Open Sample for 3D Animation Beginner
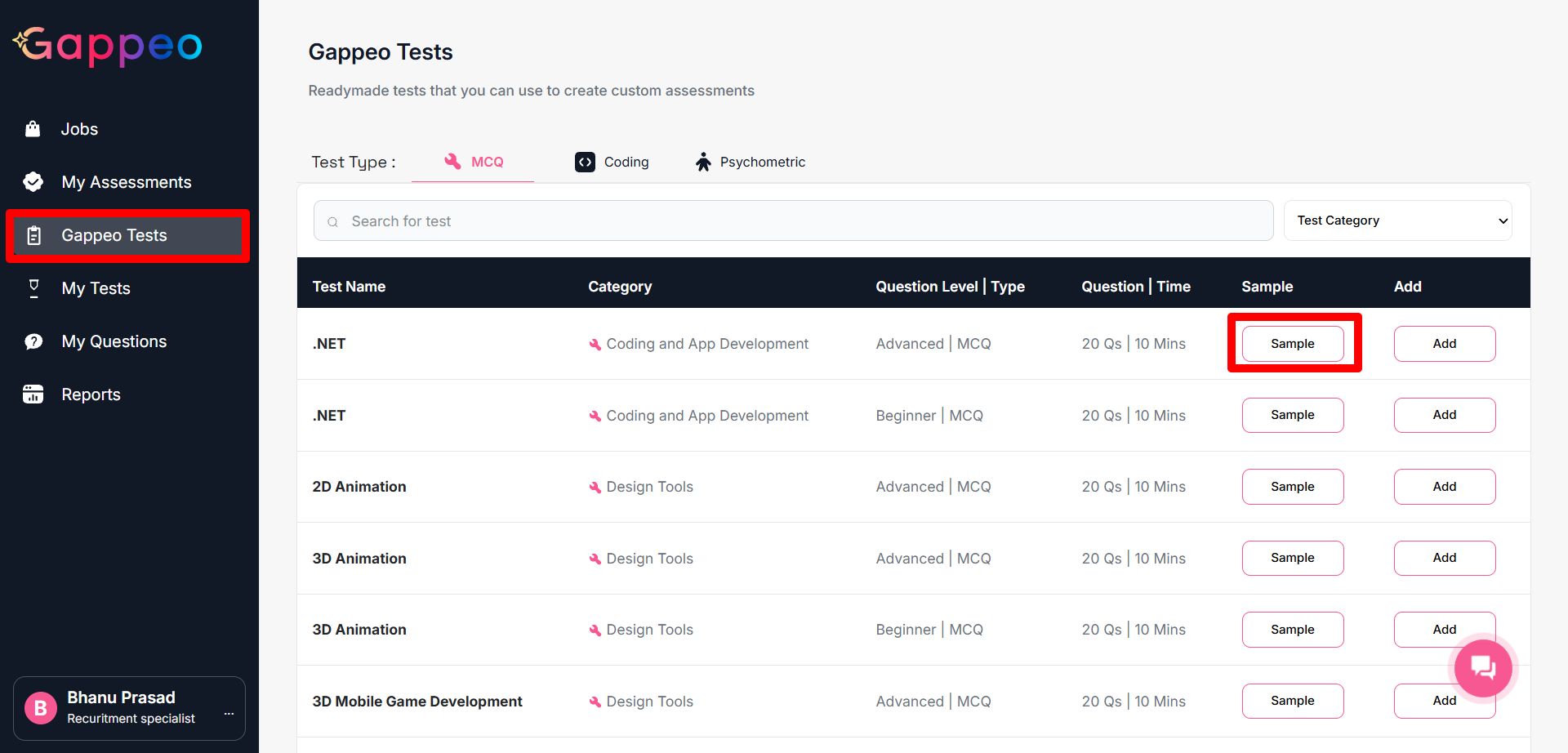The width and height of the screenshot is (1568, 753). click(1292, 630)
